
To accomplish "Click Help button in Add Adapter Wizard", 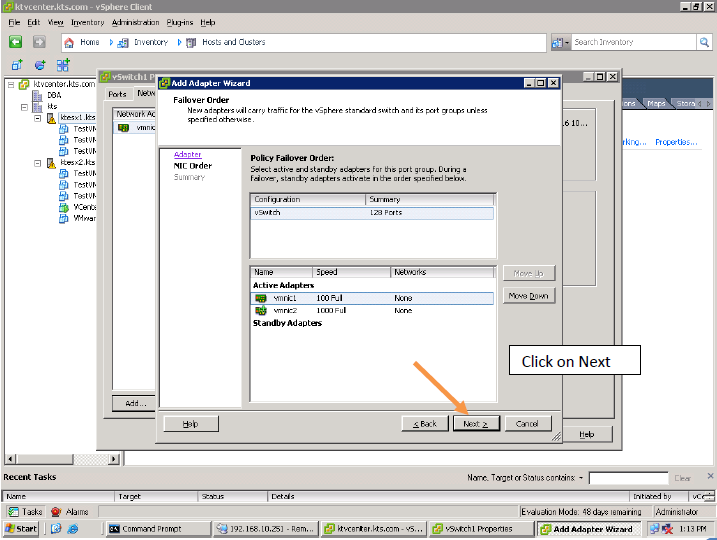I will click(x=191, y=423).
